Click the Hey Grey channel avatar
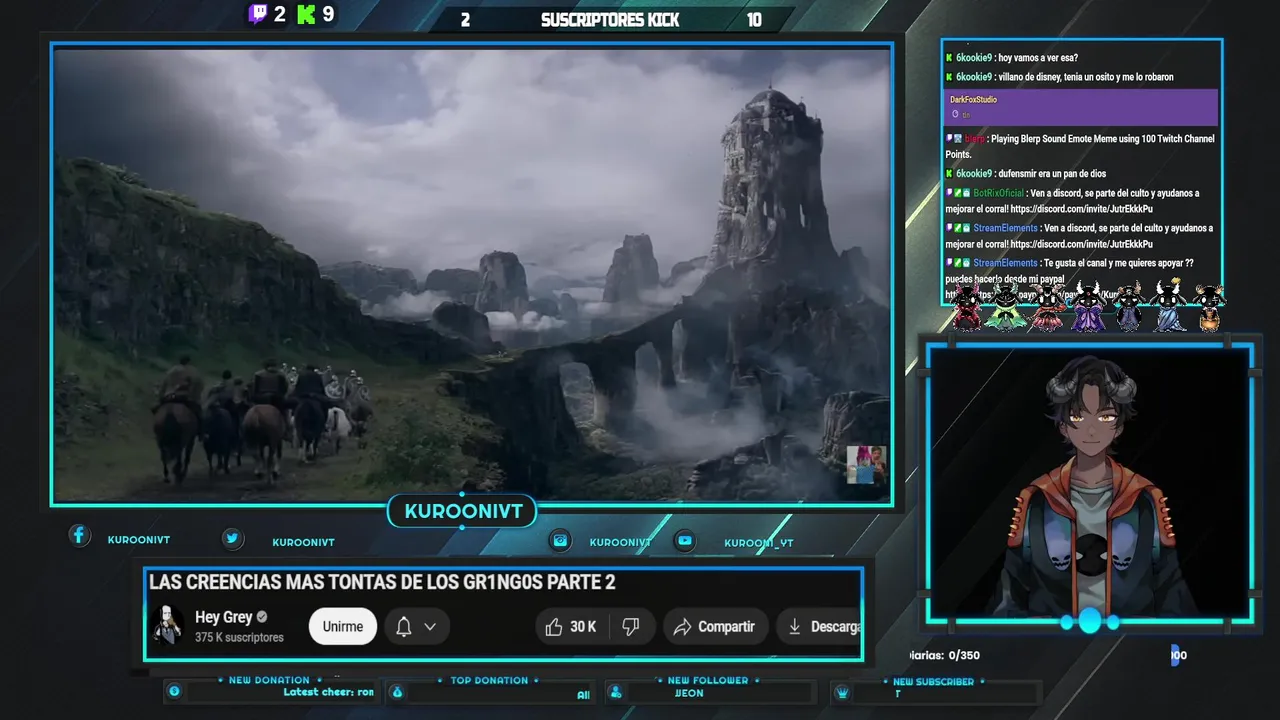 [167, 625]
